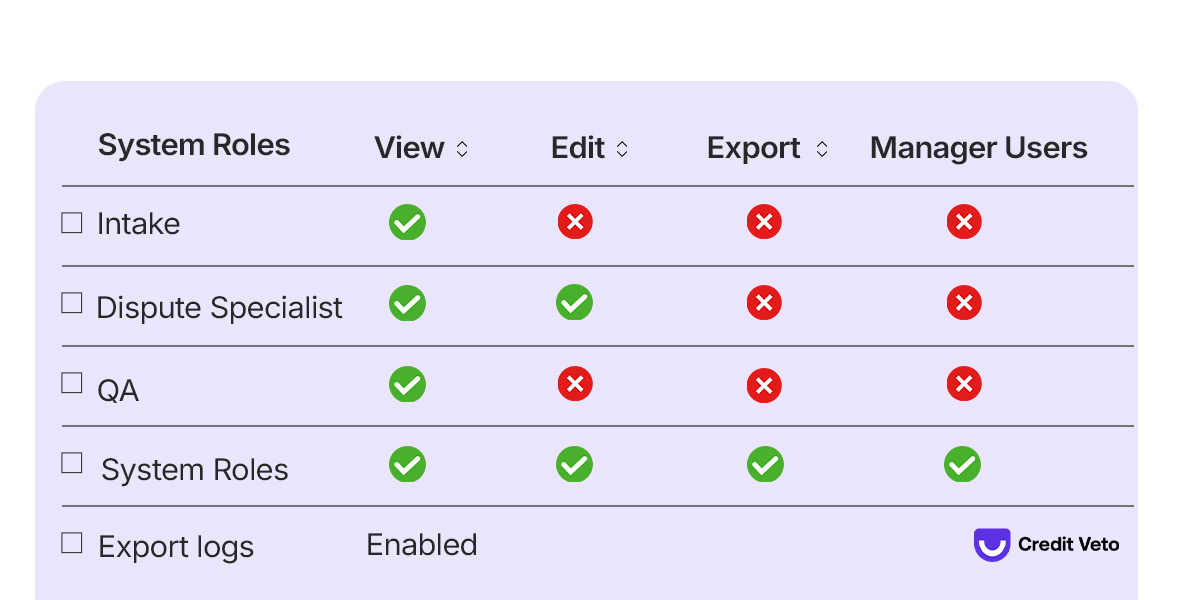
Task: Click the Credit Veto brand text
Action: pos(1068,544)
